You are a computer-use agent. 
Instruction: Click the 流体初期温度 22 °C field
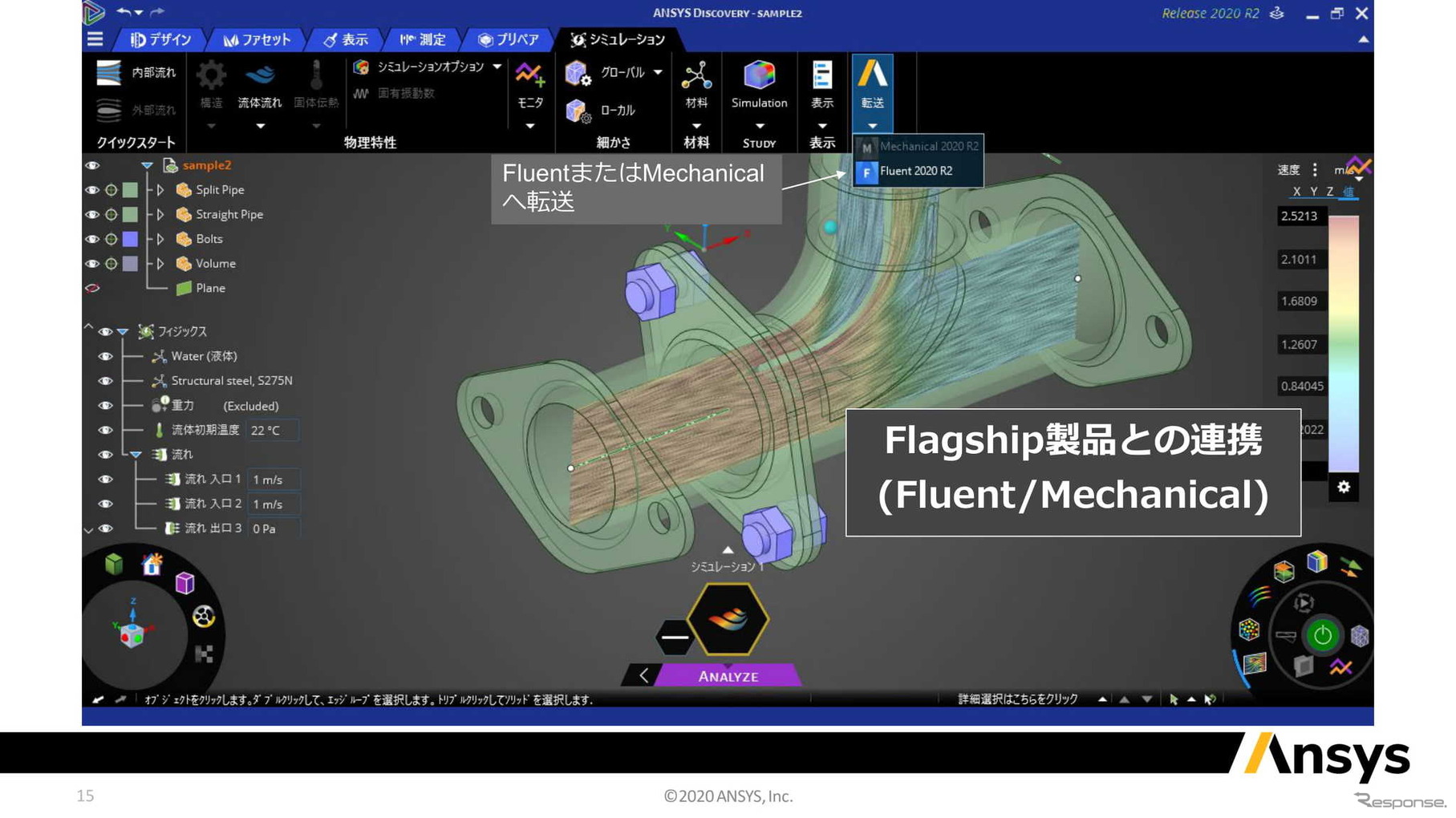pyautogui.click(x=272, y=431)
